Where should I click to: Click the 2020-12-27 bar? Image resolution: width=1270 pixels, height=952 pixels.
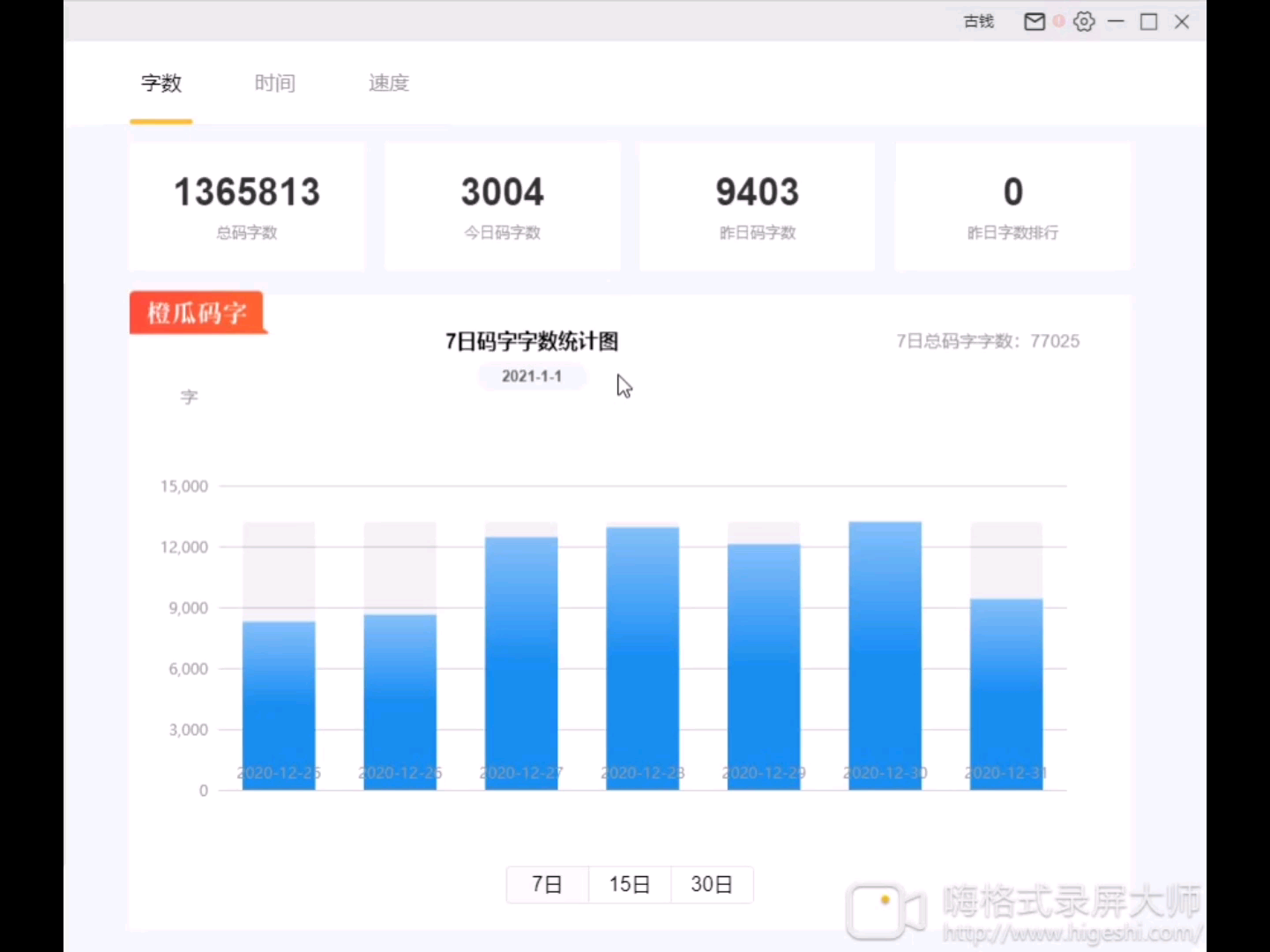tap(521, 663)
